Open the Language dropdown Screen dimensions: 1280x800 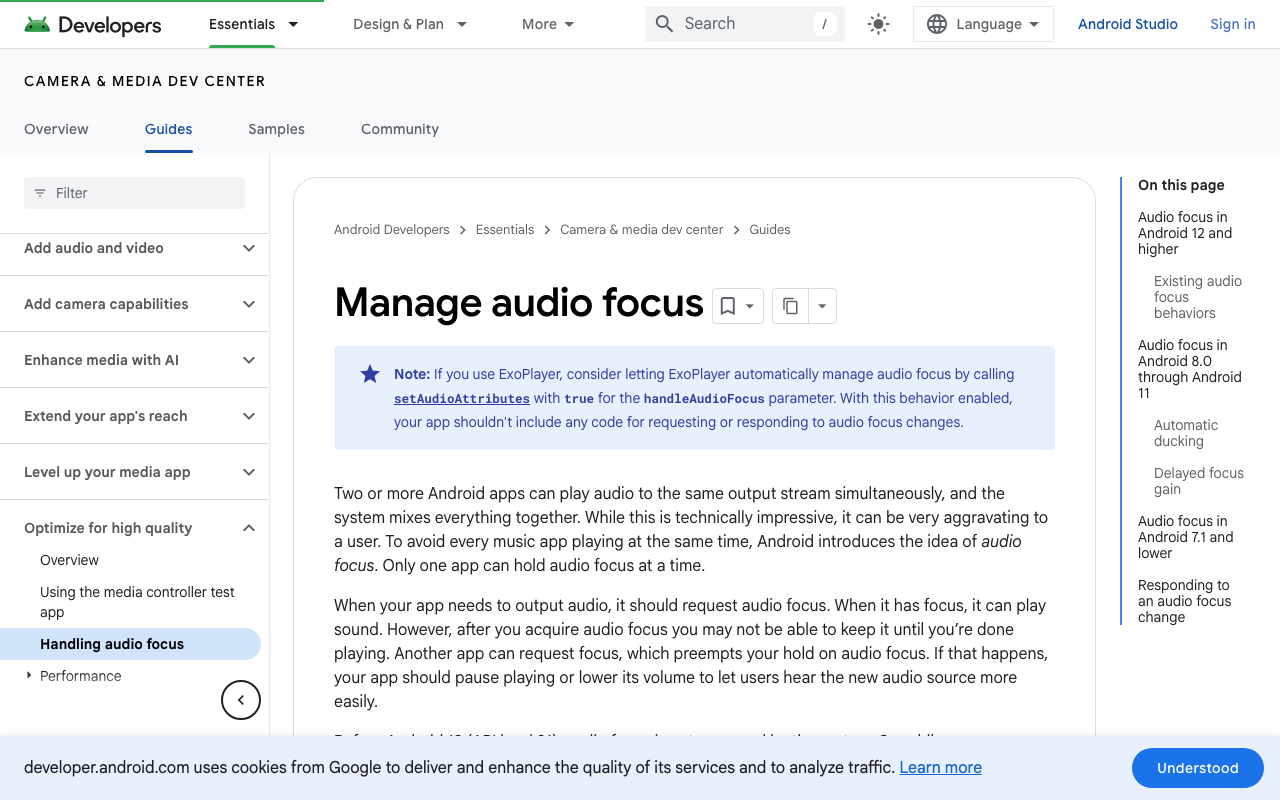click(983, 24)
